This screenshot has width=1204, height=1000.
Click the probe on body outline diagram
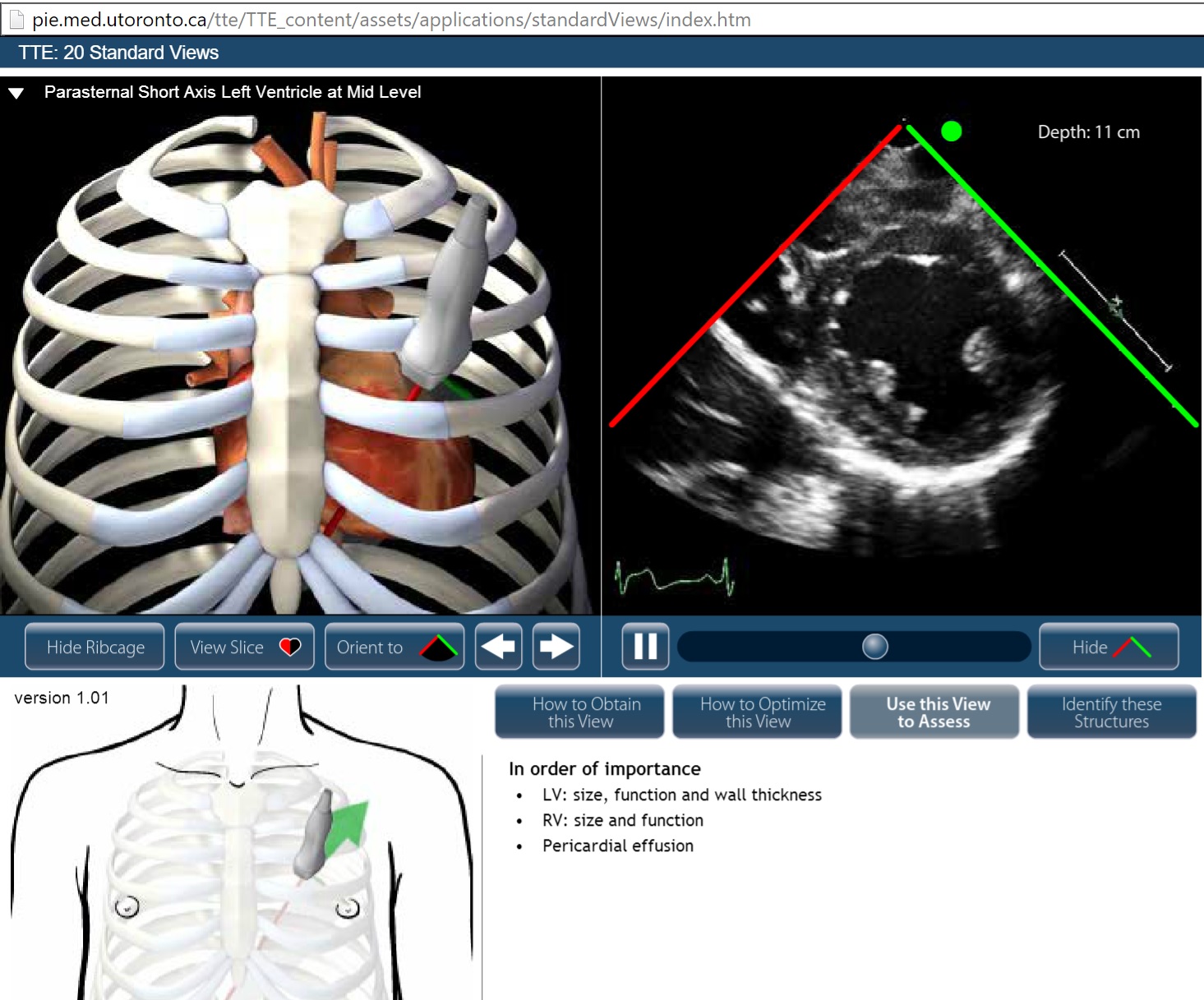pos(314,833)
